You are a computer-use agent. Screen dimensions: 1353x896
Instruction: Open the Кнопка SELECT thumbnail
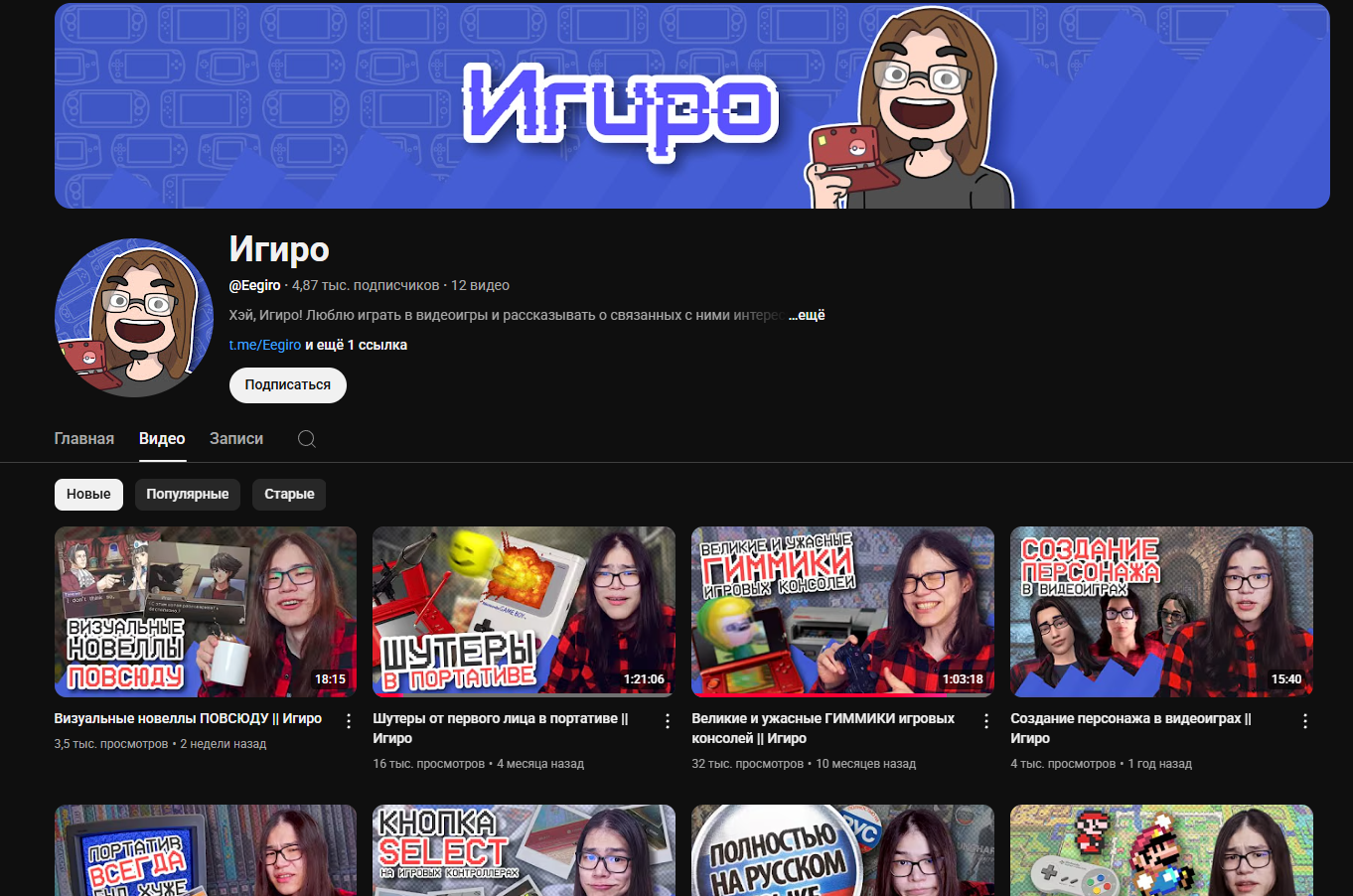[524, 850]
